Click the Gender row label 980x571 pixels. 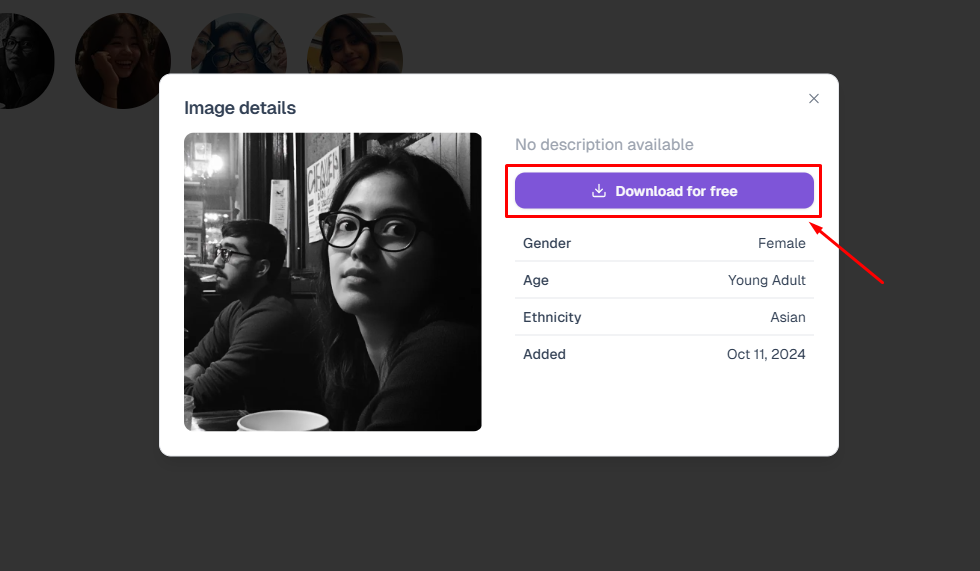(x=547, y=243)
